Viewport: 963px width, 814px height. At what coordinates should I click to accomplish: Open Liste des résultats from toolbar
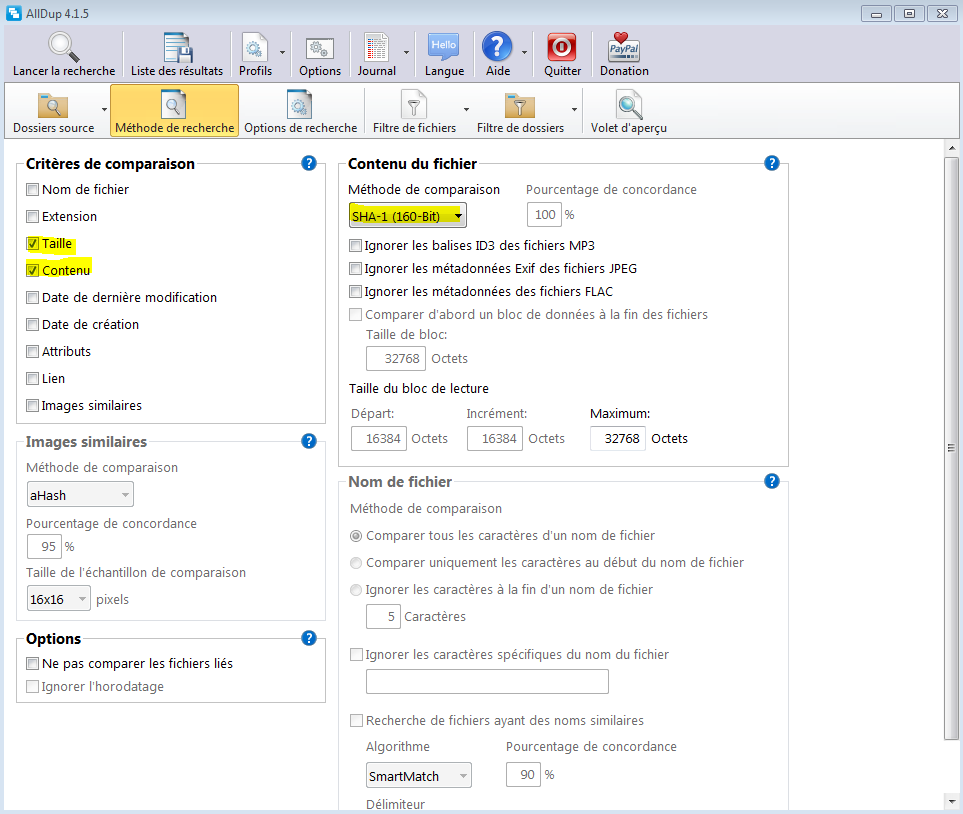177,48
